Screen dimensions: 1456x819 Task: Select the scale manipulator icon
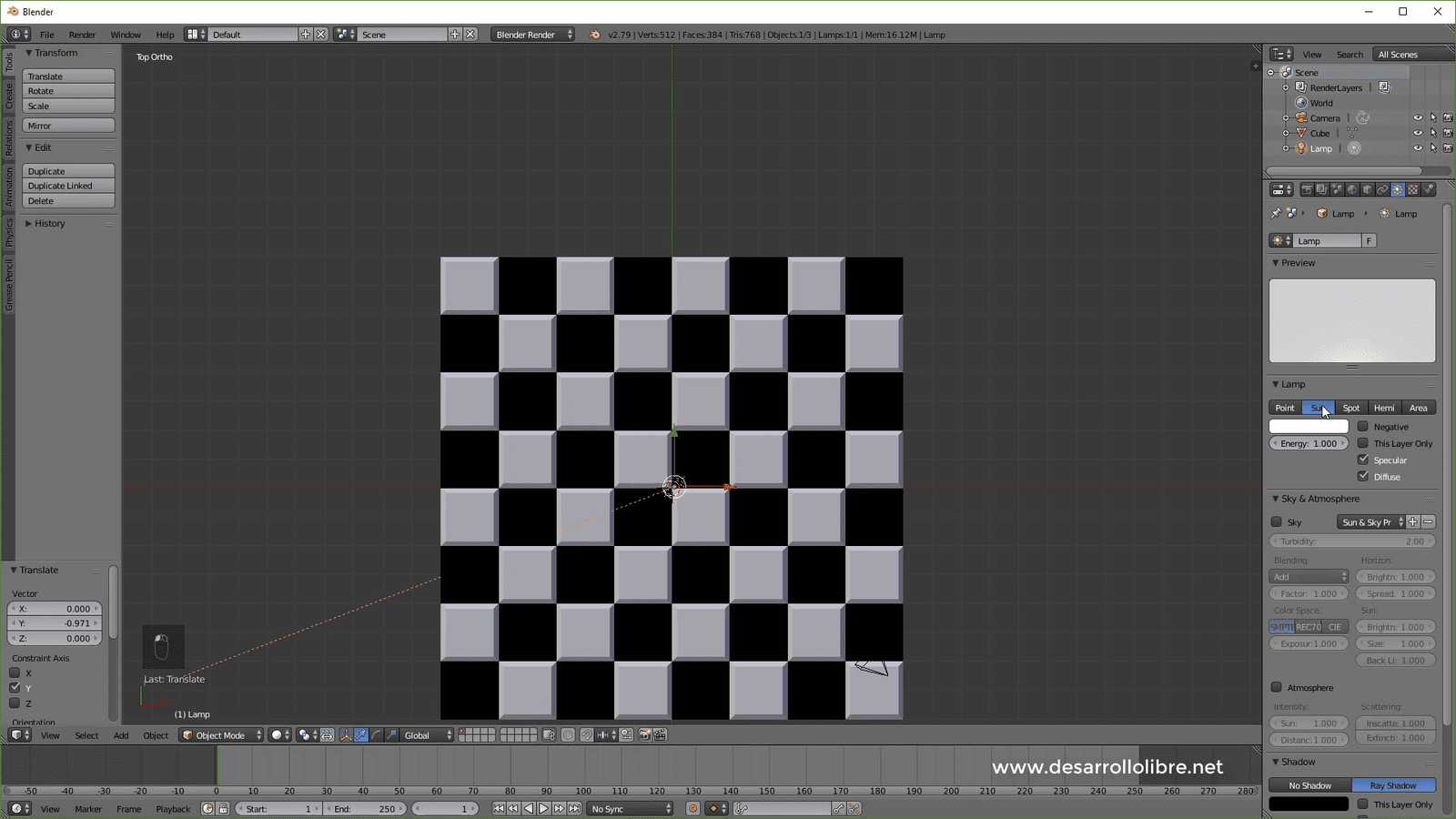pyautogui.click(x=392, y=735)
